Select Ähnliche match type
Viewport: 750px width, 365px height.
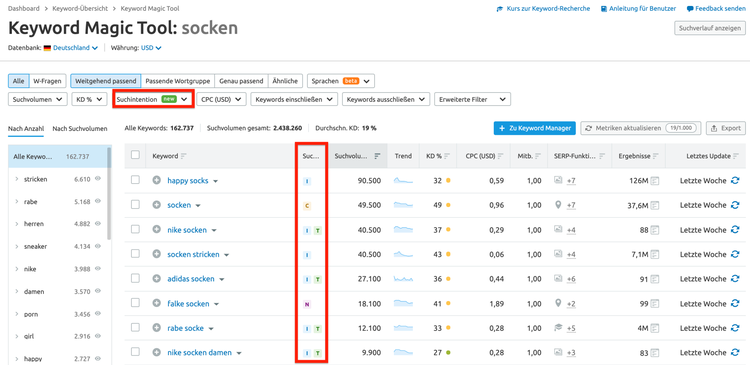pos(285,81)
